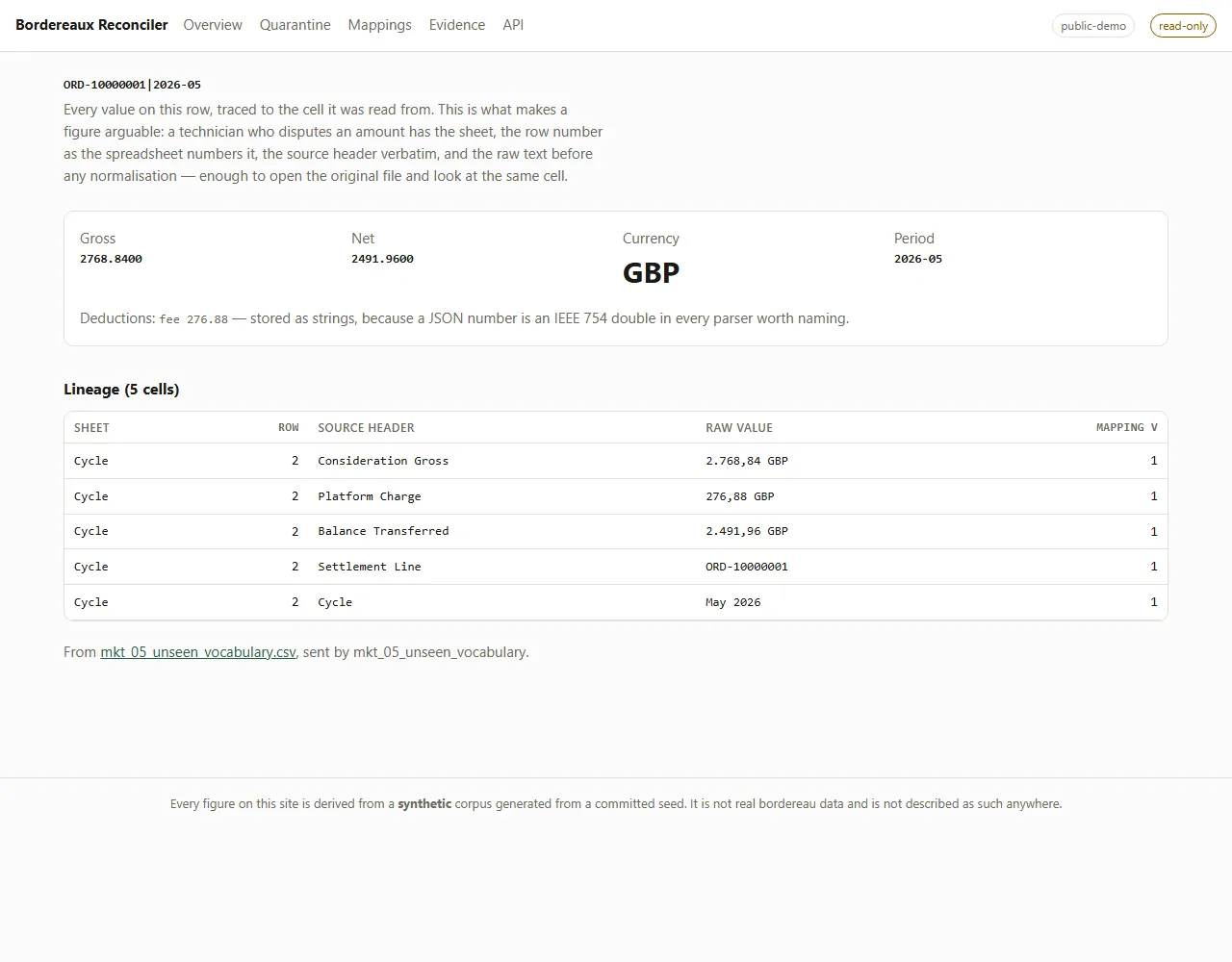This screenshot has height=962, width=1232.
Task: Click the Net label in summary card
Action: [x=363, y=239]
